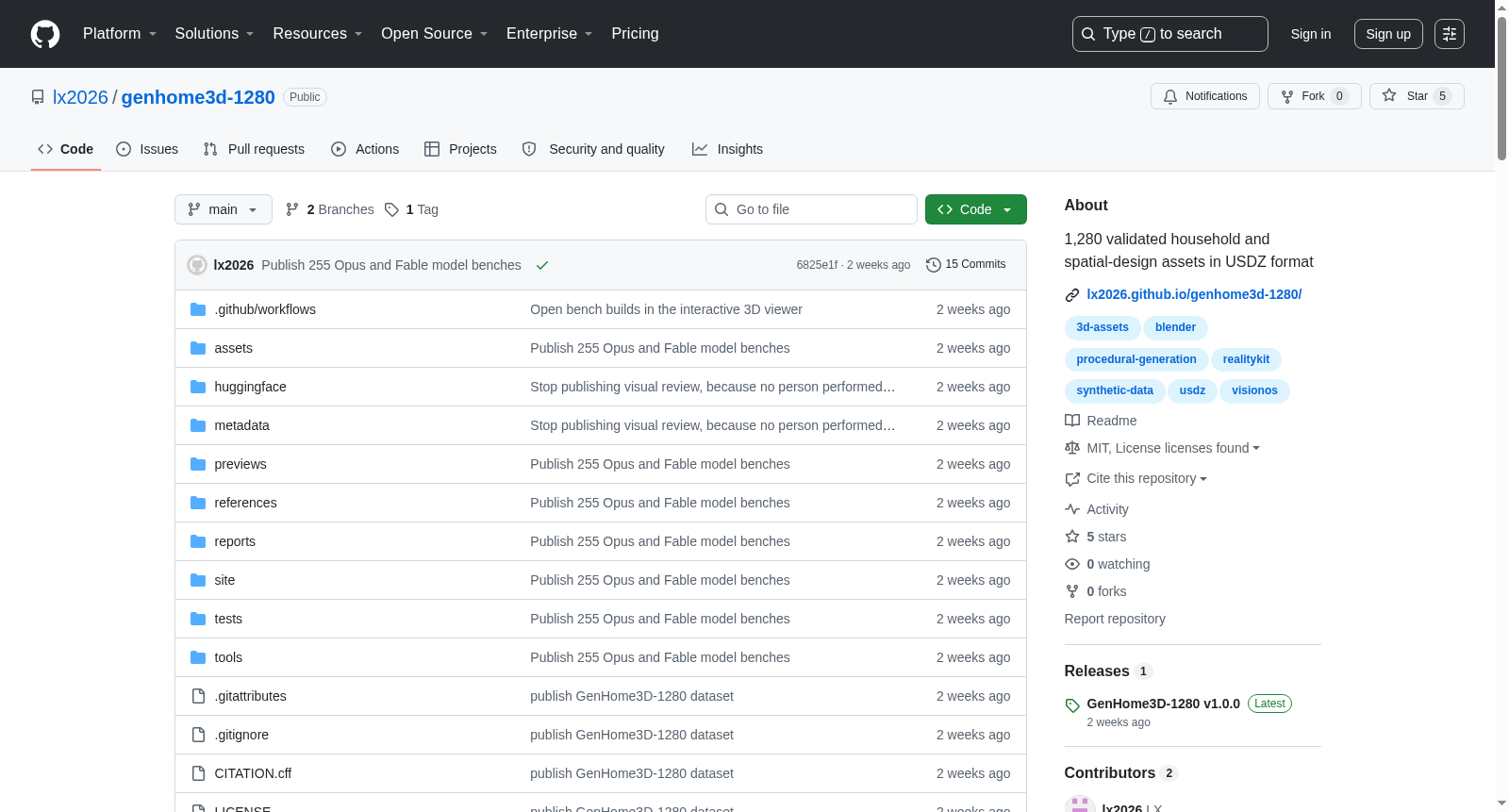Open the Pricing link
1509x812 pixels.
[635, 34]
